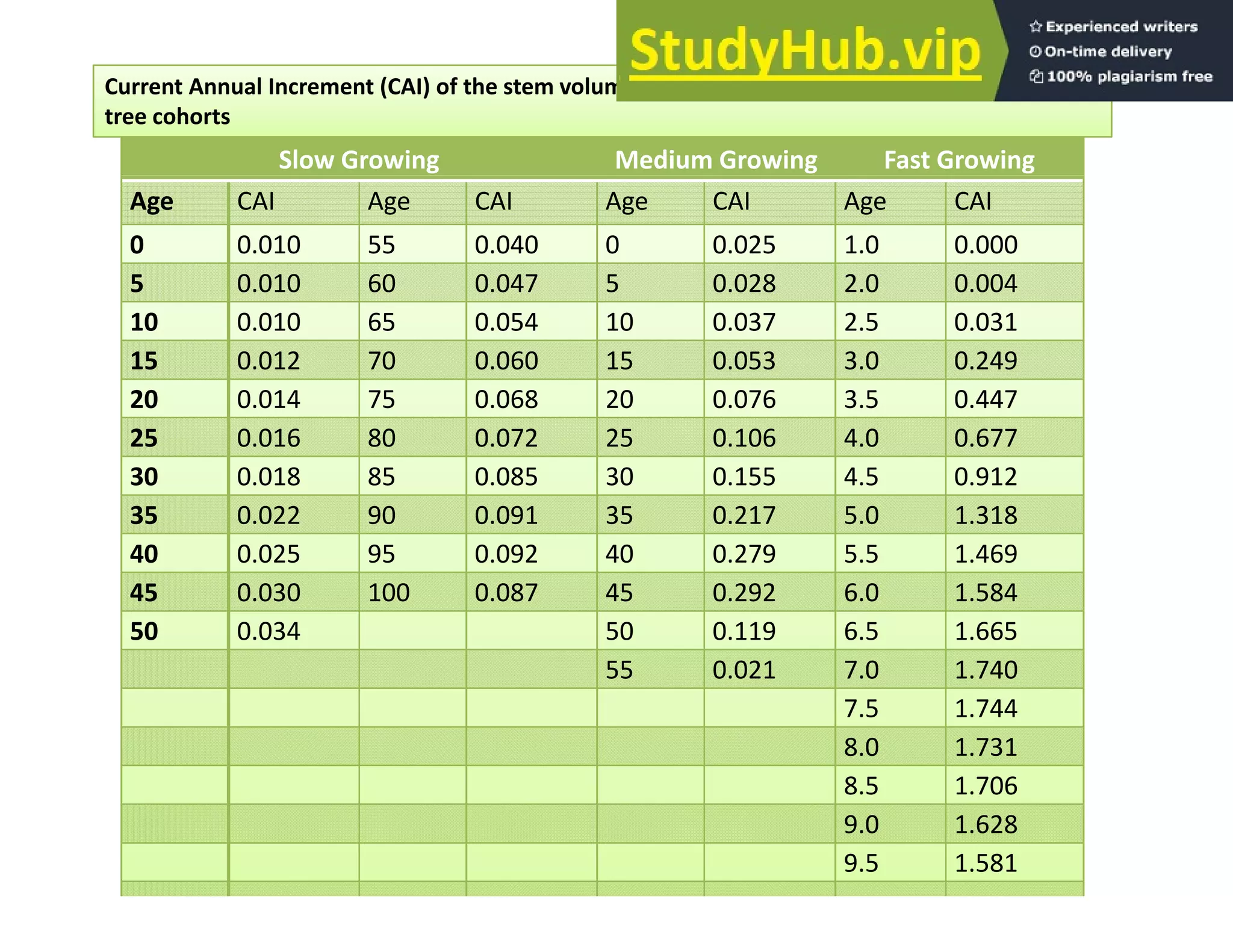Select the Medium Growing column header
The width and height of the screenshot is (1233, 952).
[x=716, y=160]
